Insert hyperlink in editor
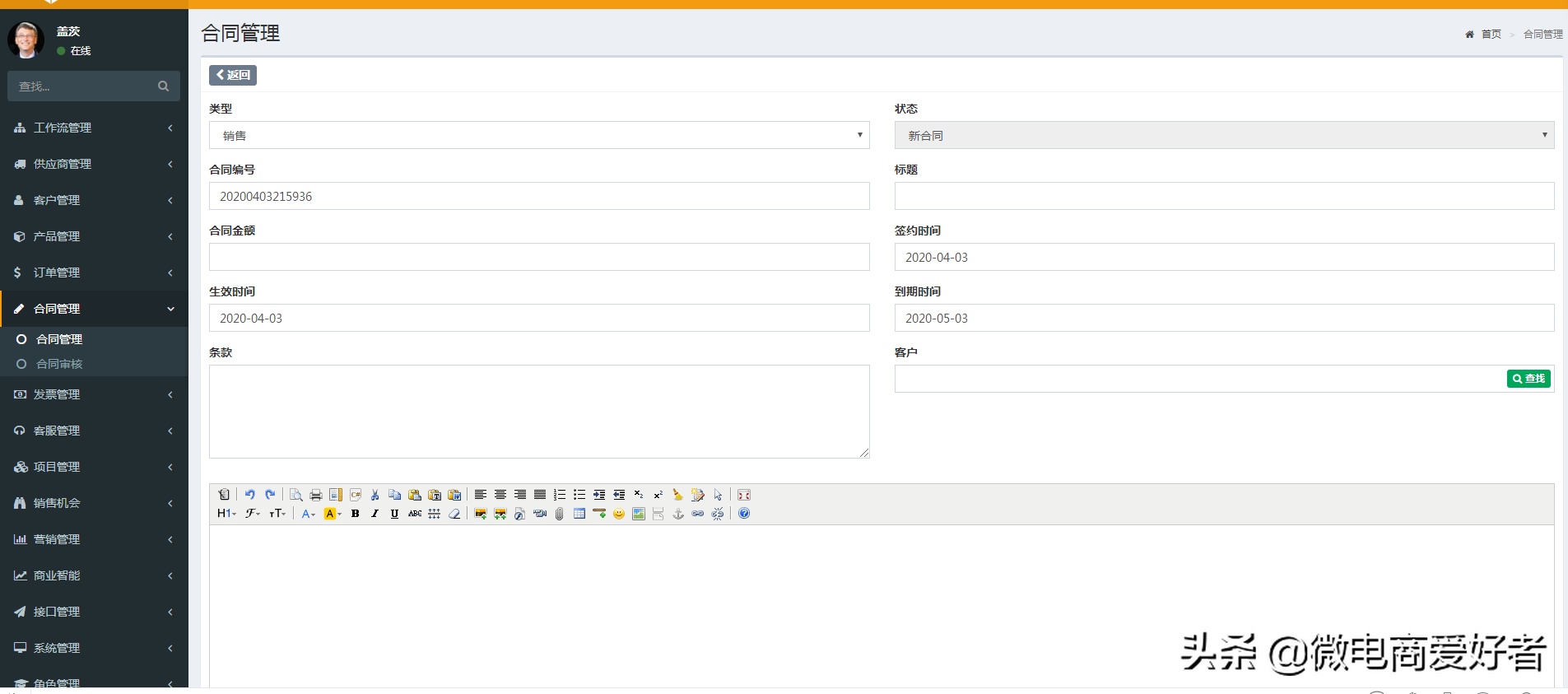Viewport: 1568px width, 694px height. 698,514
